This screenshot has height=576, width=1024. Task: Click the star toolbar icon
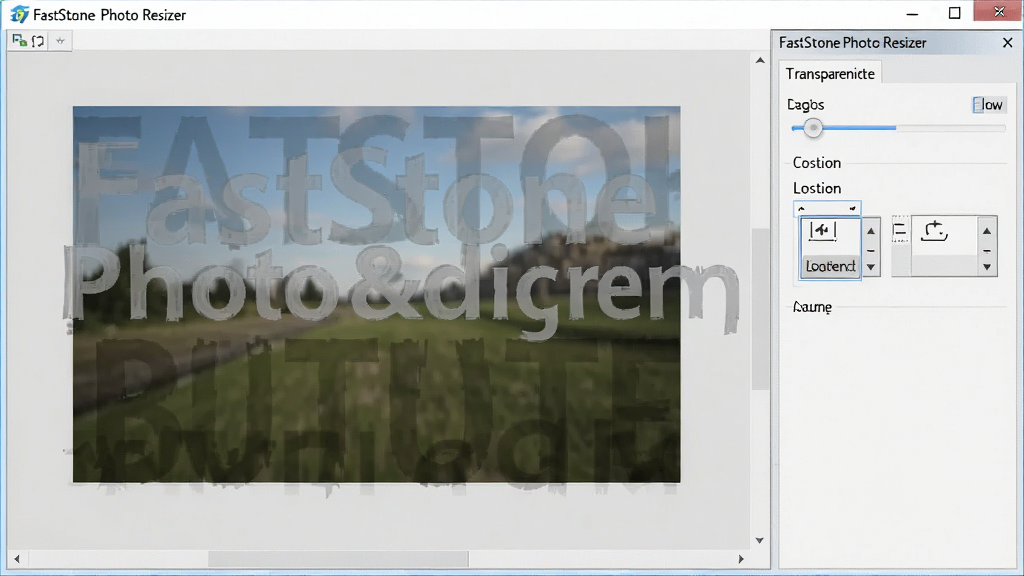click(60, 40)
